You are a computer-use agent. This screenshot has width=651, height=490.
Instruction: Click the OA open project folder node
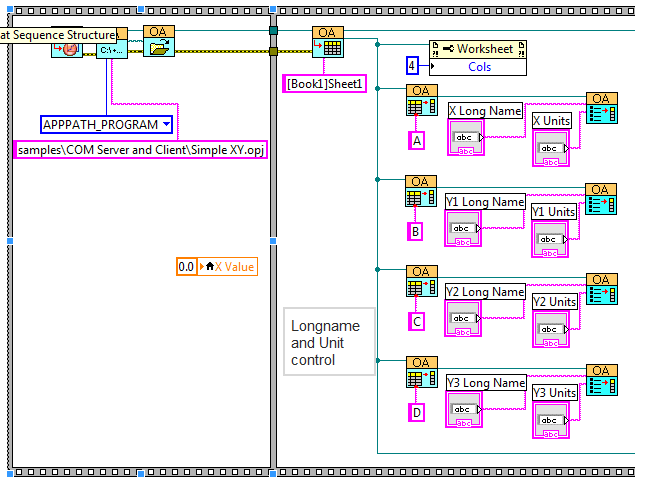[158, 42]
